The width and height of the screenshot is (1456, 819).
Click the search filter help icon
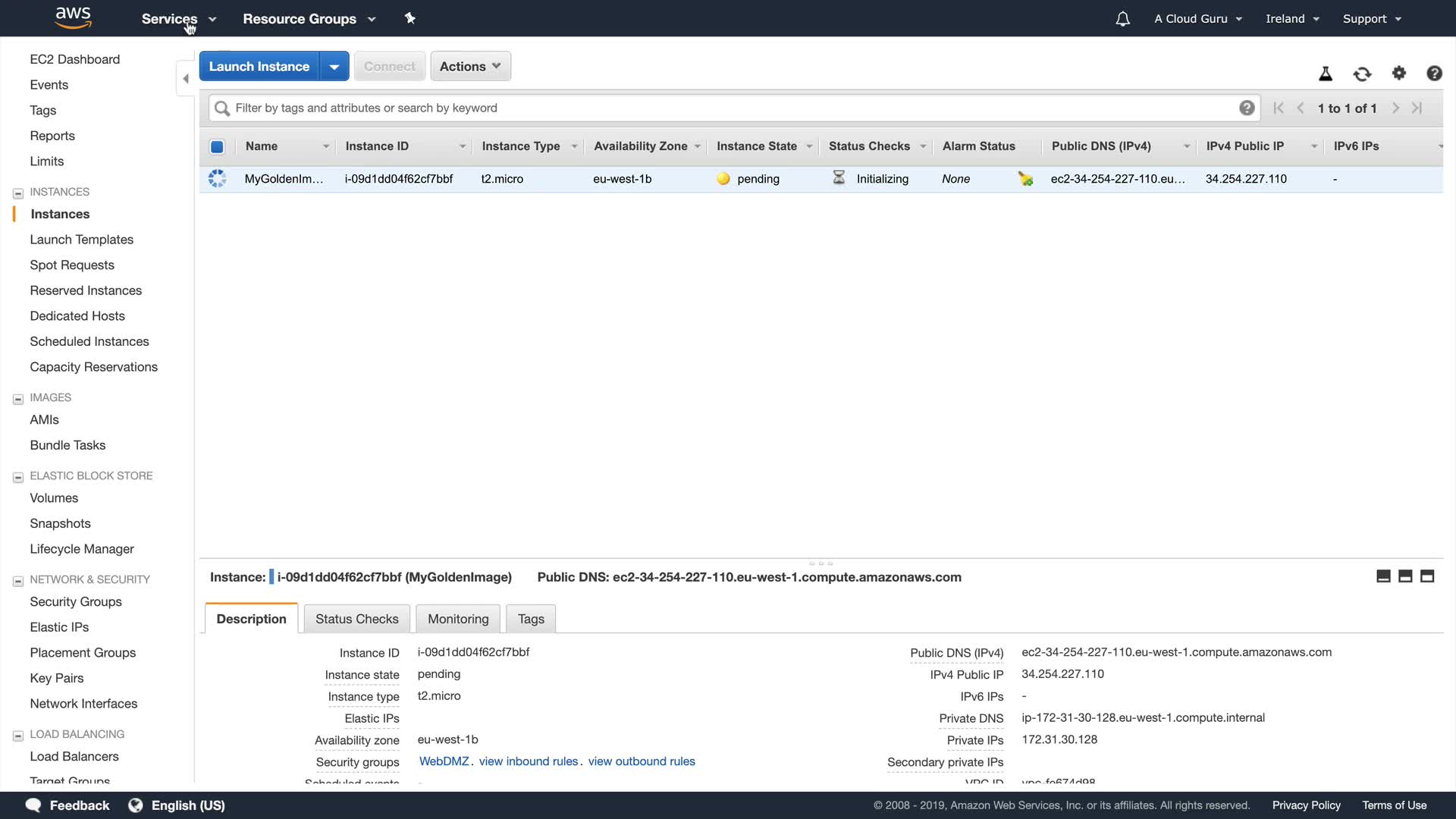[1246, 108]
